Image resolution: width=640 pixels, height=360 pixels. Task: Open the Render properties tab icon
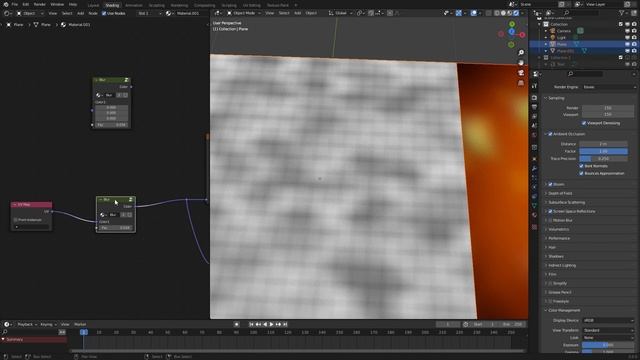tap(534, 98)
